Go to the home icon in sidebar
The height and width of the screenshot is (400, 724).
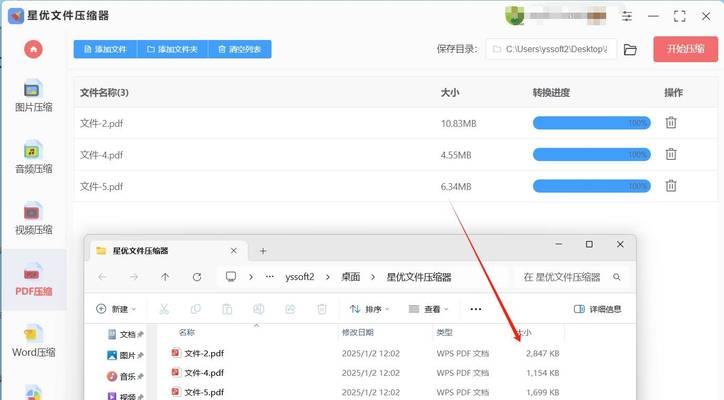(33, 49)
